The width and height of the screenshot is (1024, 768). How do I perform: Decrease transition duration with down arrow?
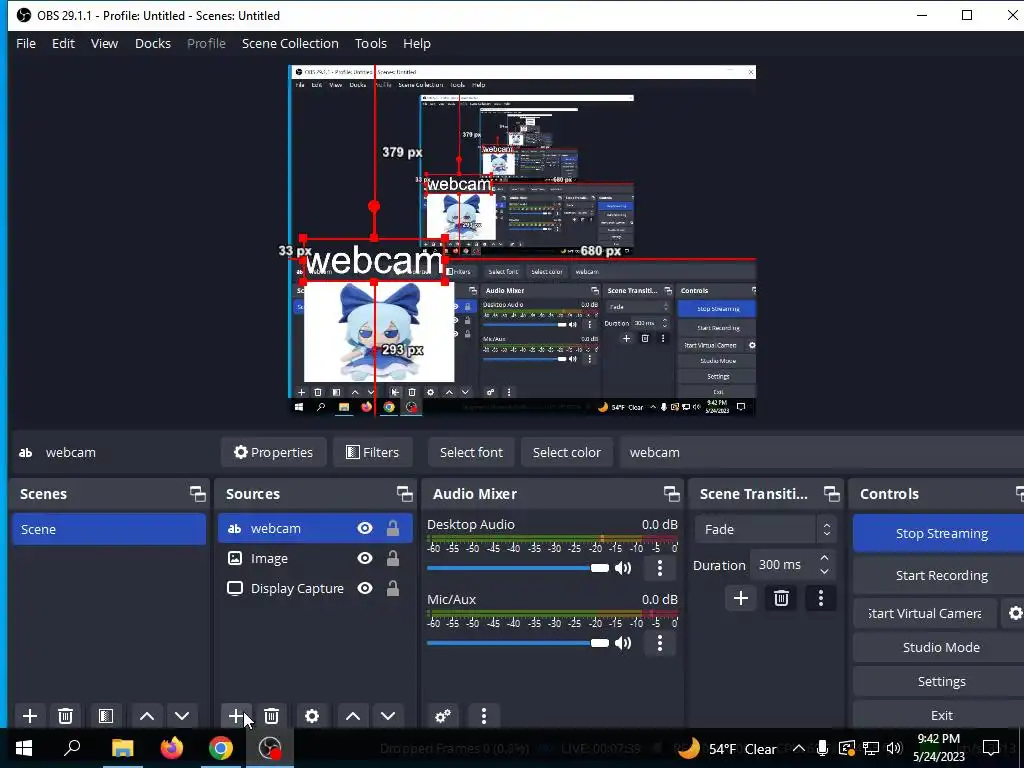pos(824,572)
